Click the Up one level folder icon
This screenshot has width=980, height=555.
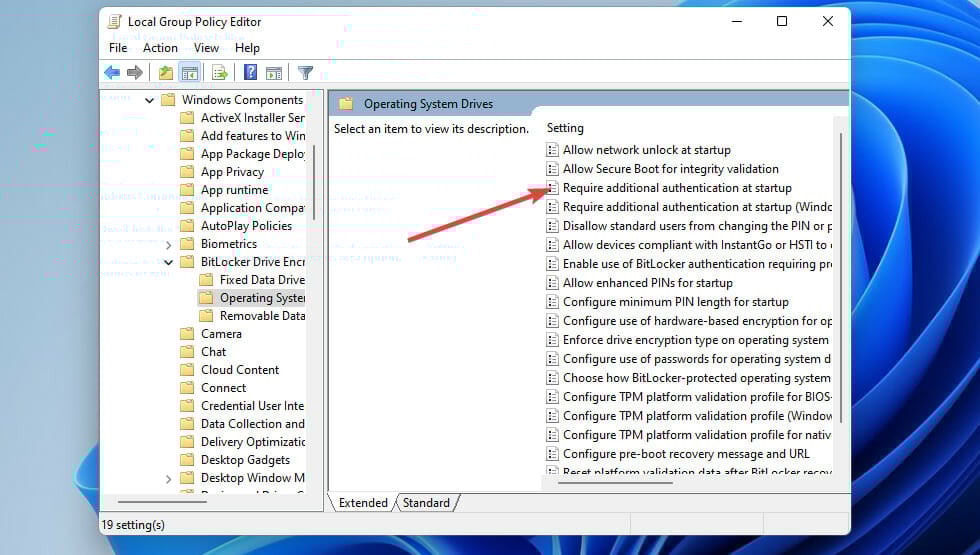tap(166, 72)
